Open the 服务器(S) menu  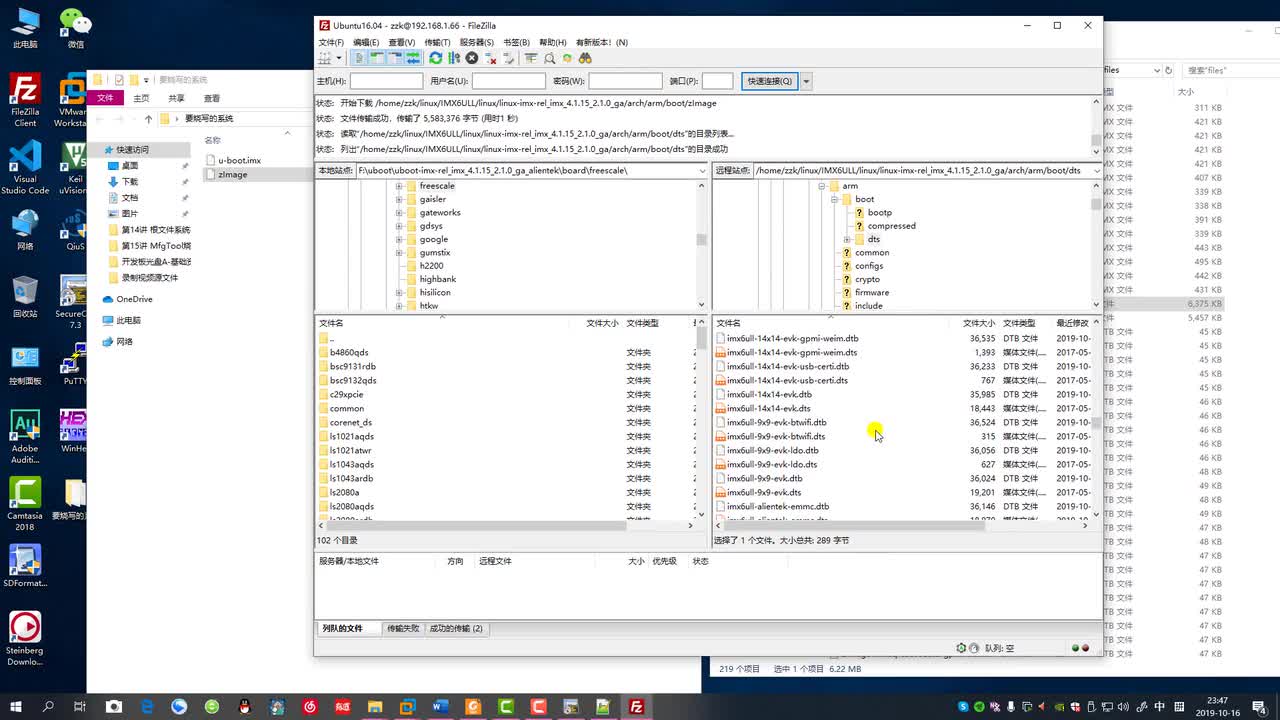[x=477, y=42]
